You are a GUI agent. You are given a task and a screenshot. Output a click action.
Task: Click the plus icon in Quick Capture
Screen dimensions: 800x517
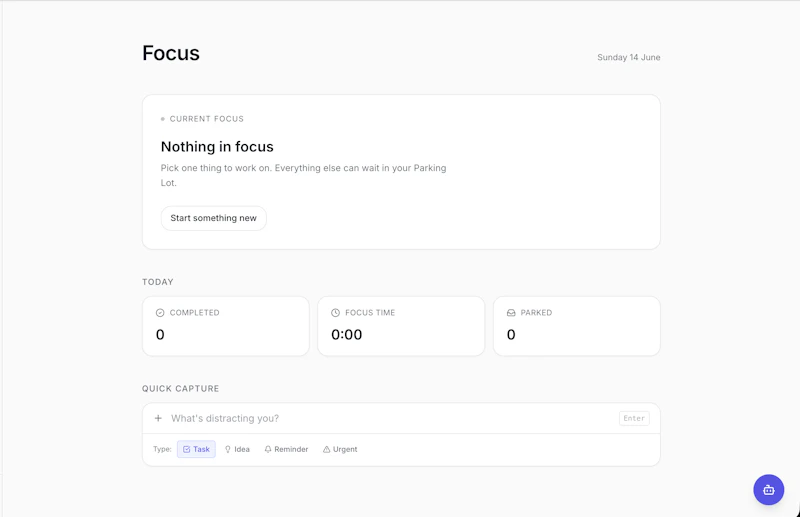point(158,418)
